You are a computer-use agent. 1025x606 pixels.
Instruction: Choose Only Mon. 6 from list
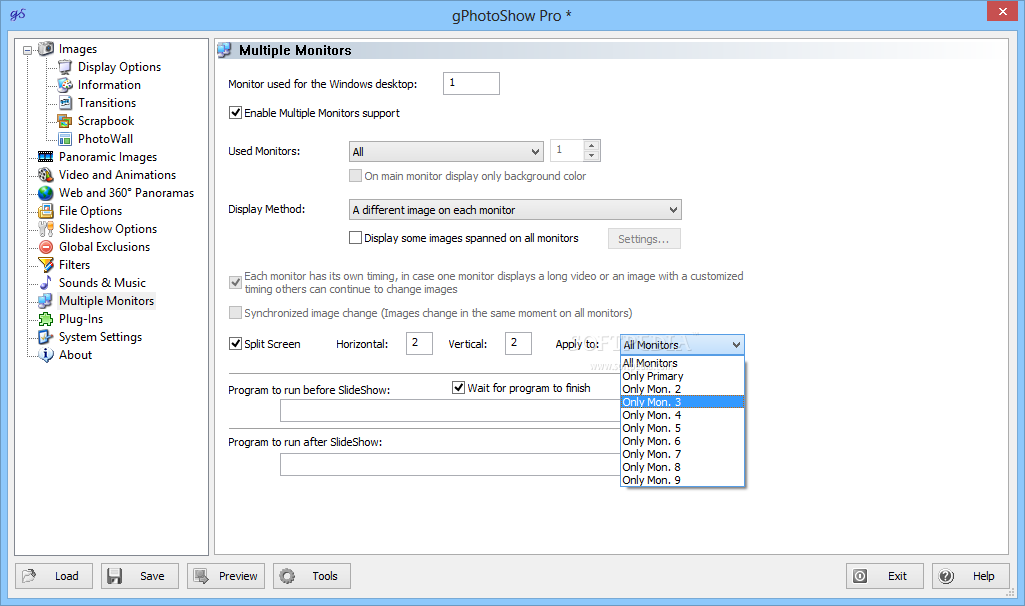[682, 441]
